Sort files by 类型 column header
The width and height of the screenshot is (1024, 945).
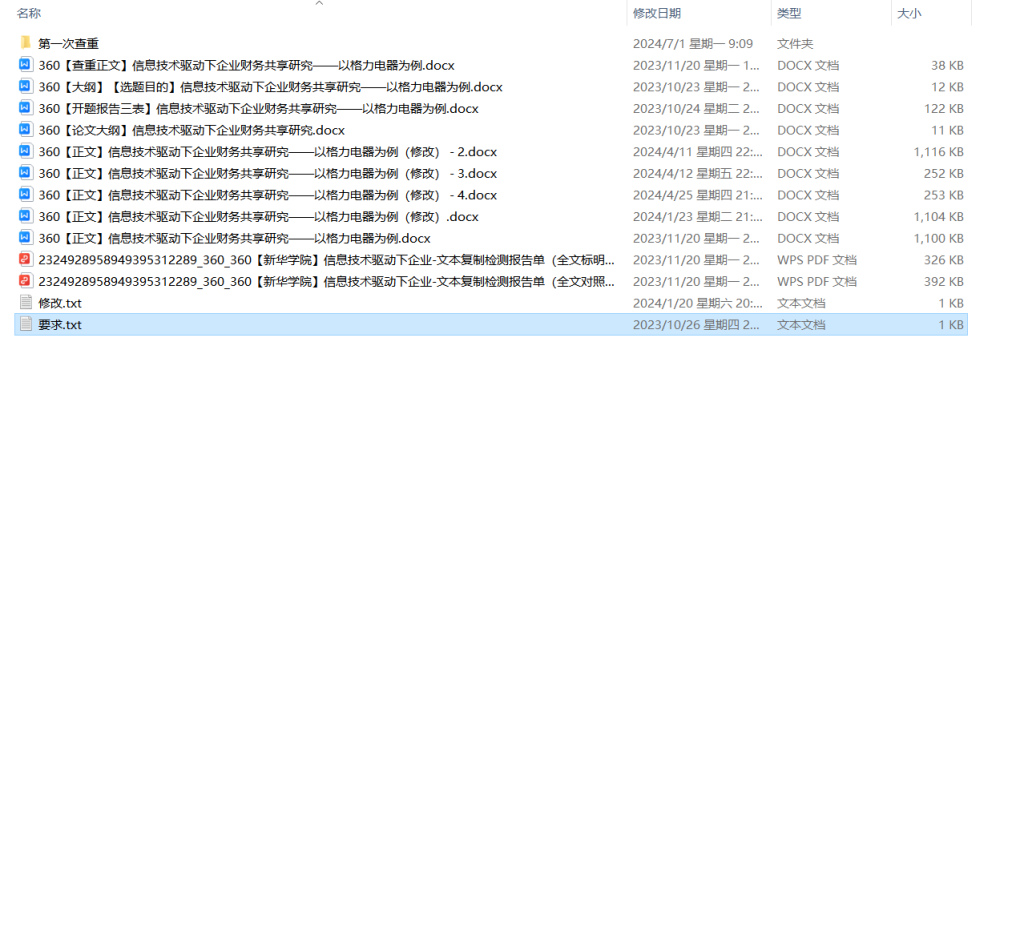[x=789, y=13]
